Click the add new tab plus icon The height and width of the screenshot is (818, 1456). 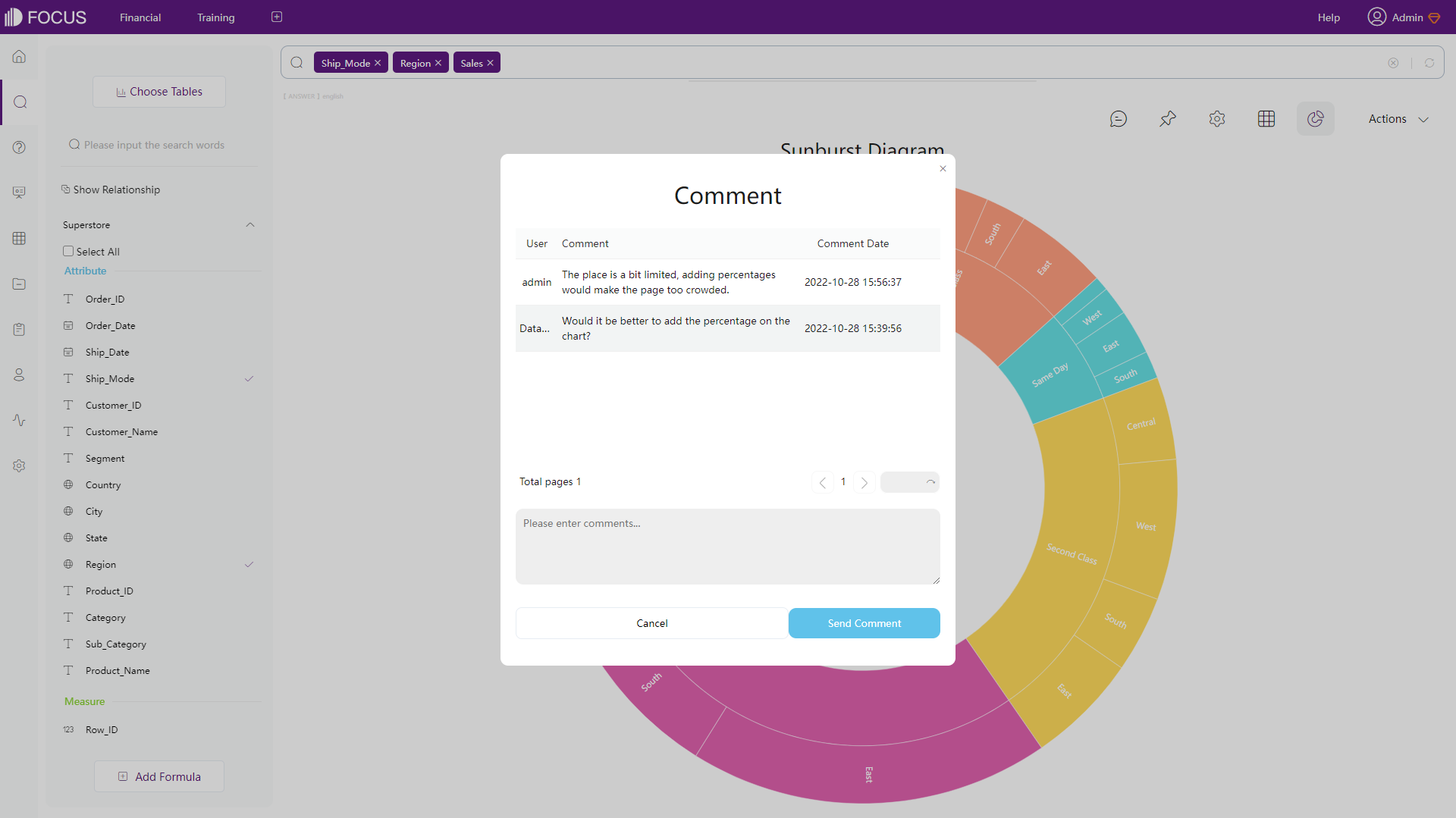(277, 17)
